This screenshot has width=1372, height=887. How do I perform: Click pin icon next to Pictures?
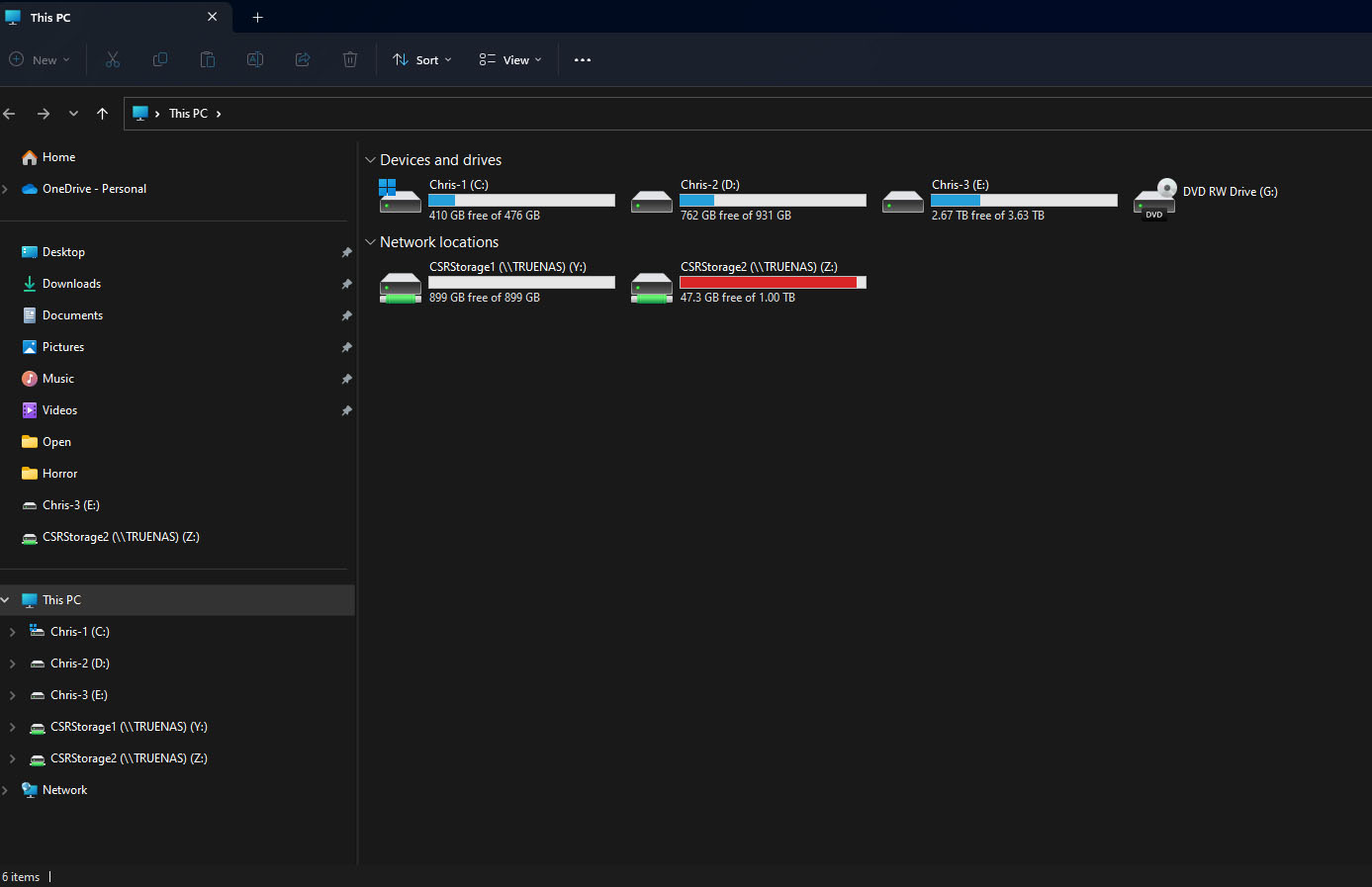tap(346, 348)
